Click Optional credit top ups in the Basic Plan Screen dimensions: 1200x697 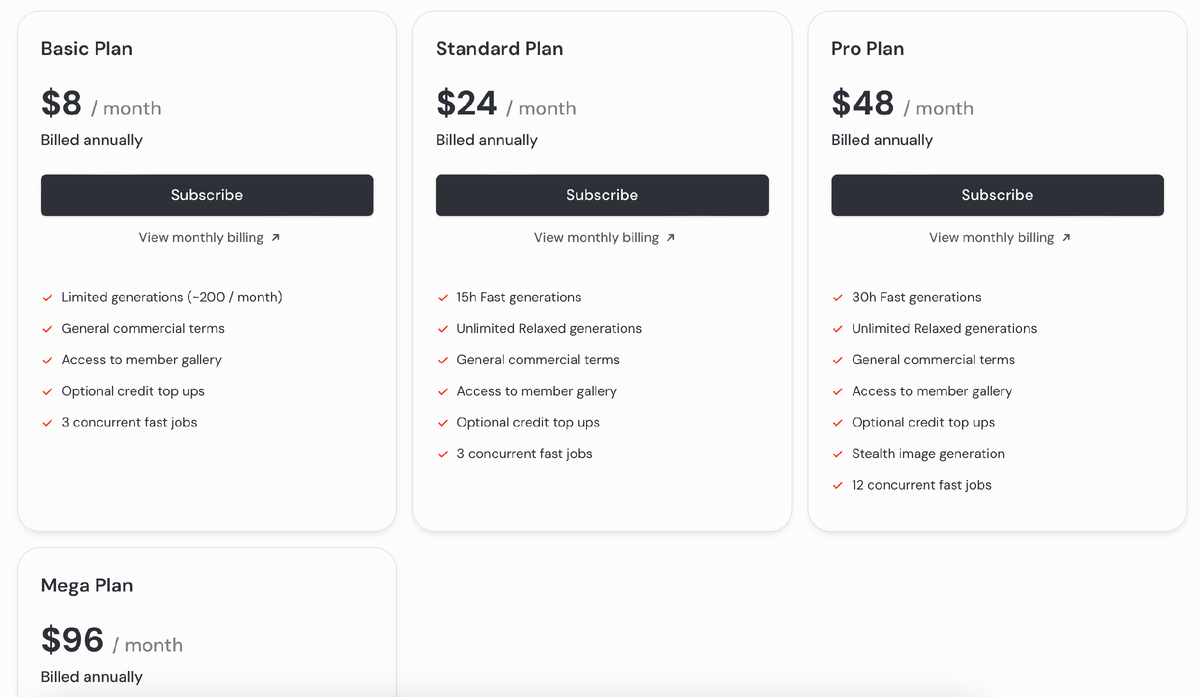[x=133, y=391]
